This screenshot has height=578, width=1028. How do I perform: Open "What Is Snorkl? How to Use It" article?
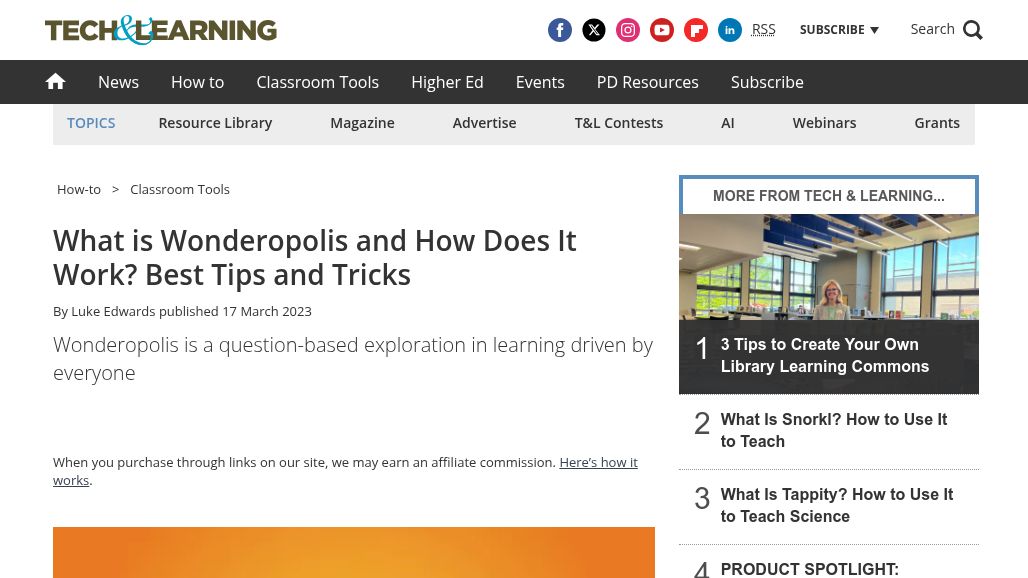(x=833, y=430)
